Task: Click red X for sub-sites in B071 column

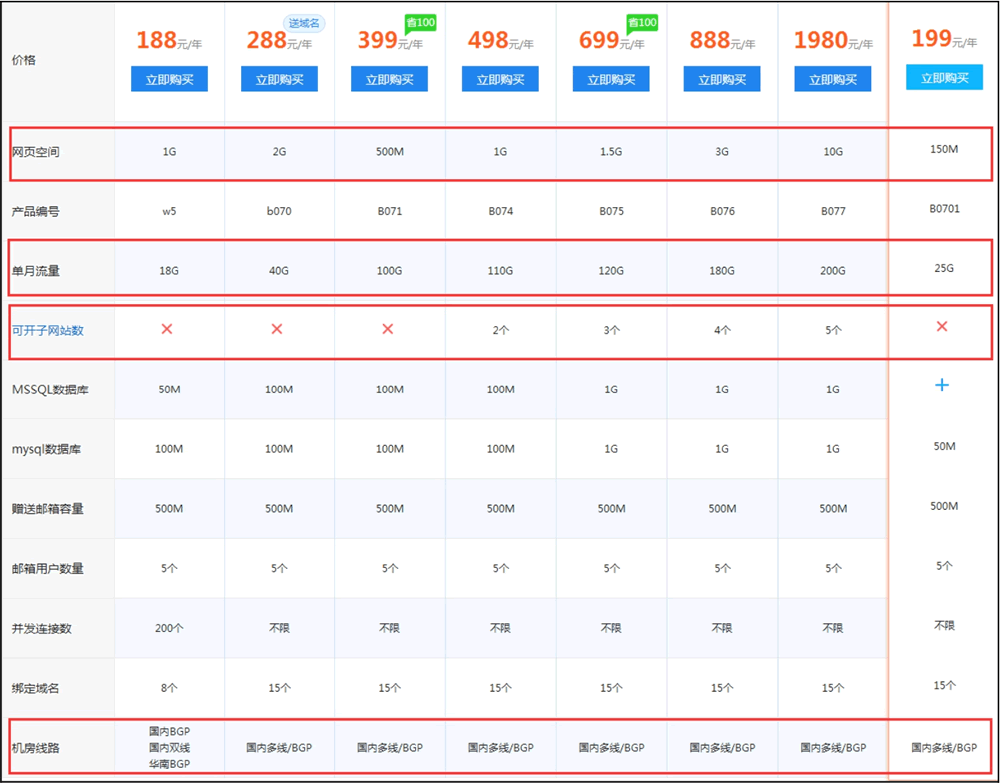Action: [388, 329]
